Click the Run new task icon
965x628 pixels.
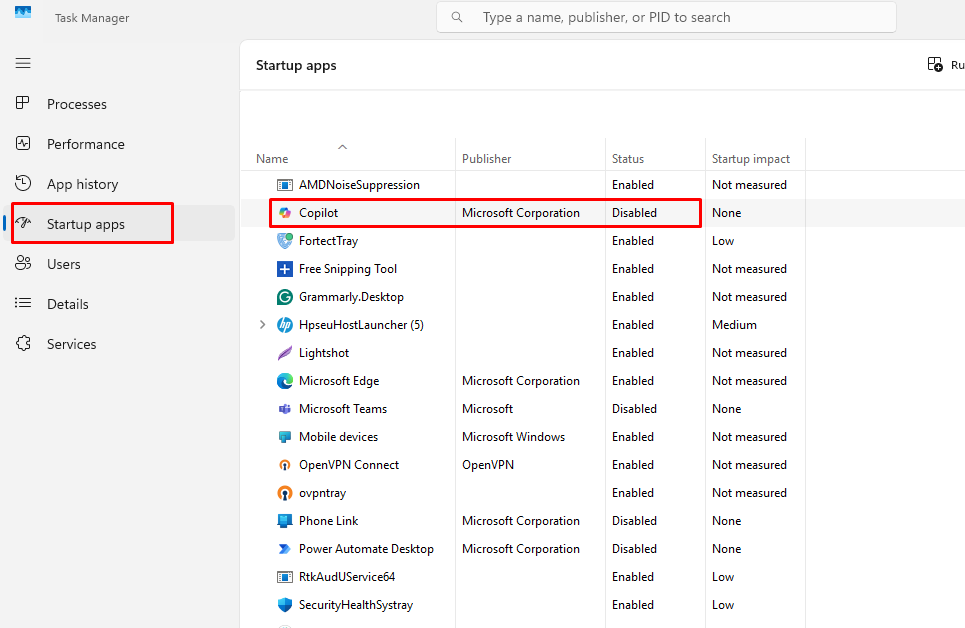tap(936, 63)
